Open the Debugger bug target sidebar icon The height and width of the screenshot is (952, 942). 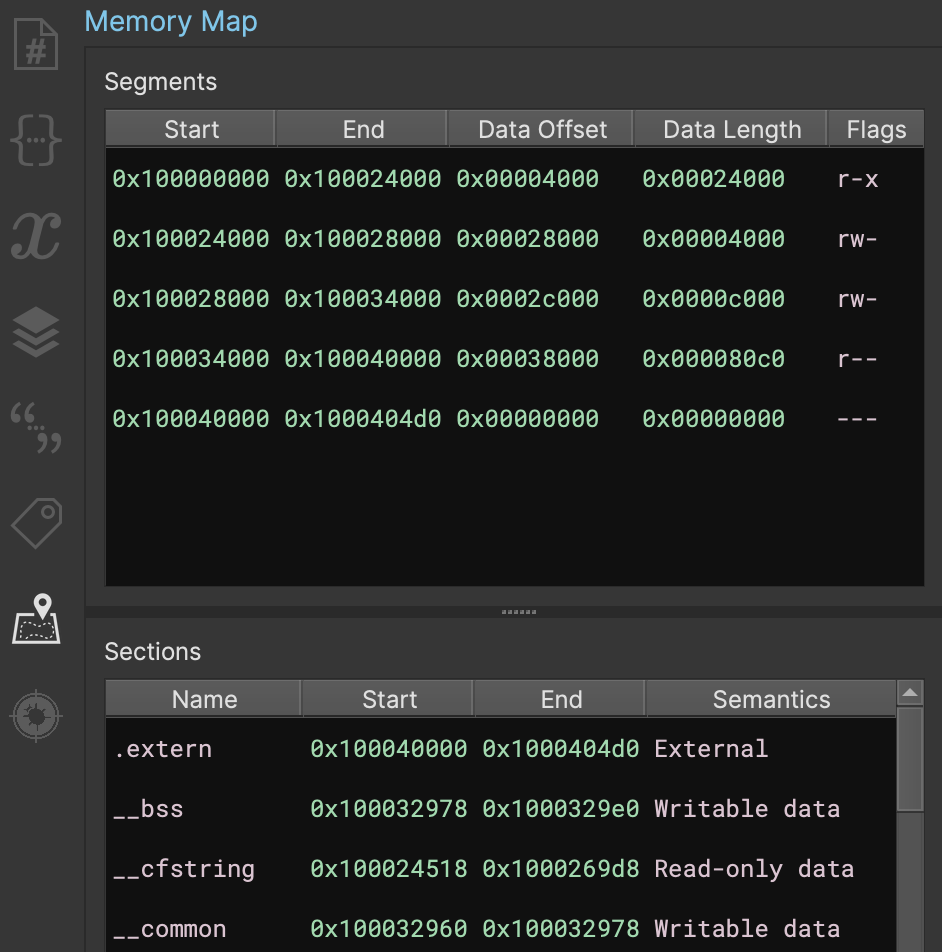36,715
